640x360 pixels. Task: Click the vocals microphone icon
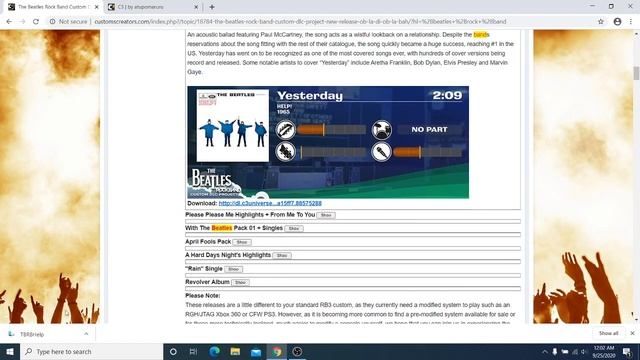pos(382,152)
